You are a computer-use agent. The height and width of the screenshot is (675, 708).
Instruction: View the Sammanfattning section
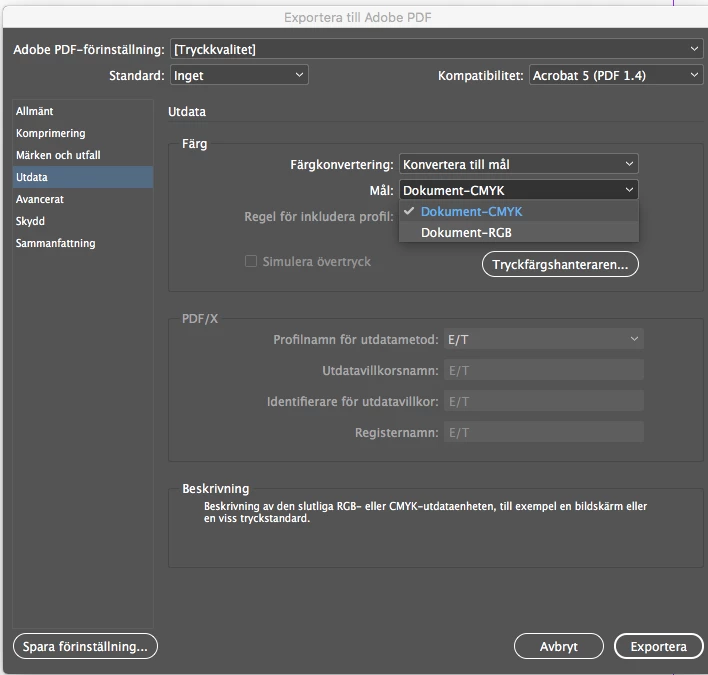click(x=83, y=243)
